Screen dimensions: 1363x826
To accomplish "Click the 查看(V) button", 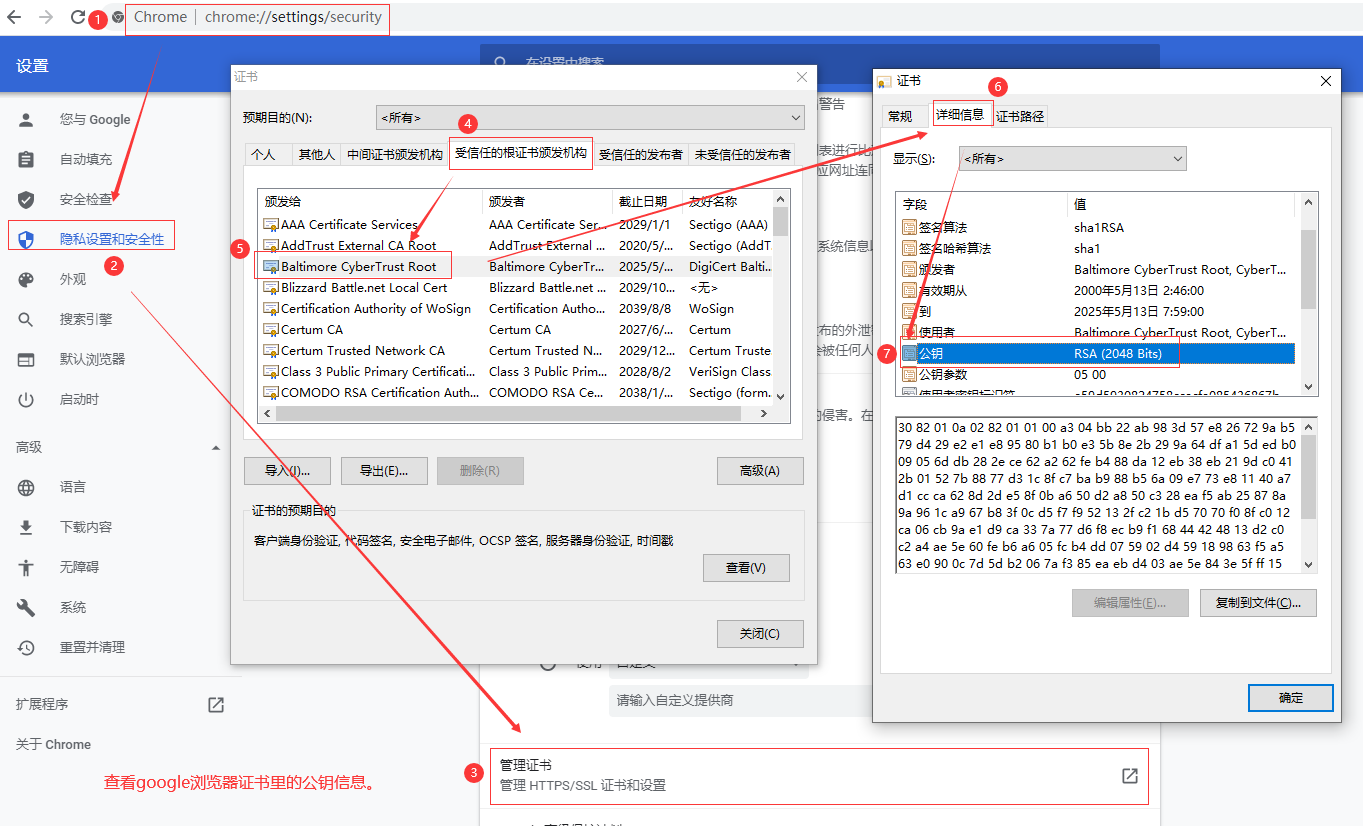I will pos(746,568).
